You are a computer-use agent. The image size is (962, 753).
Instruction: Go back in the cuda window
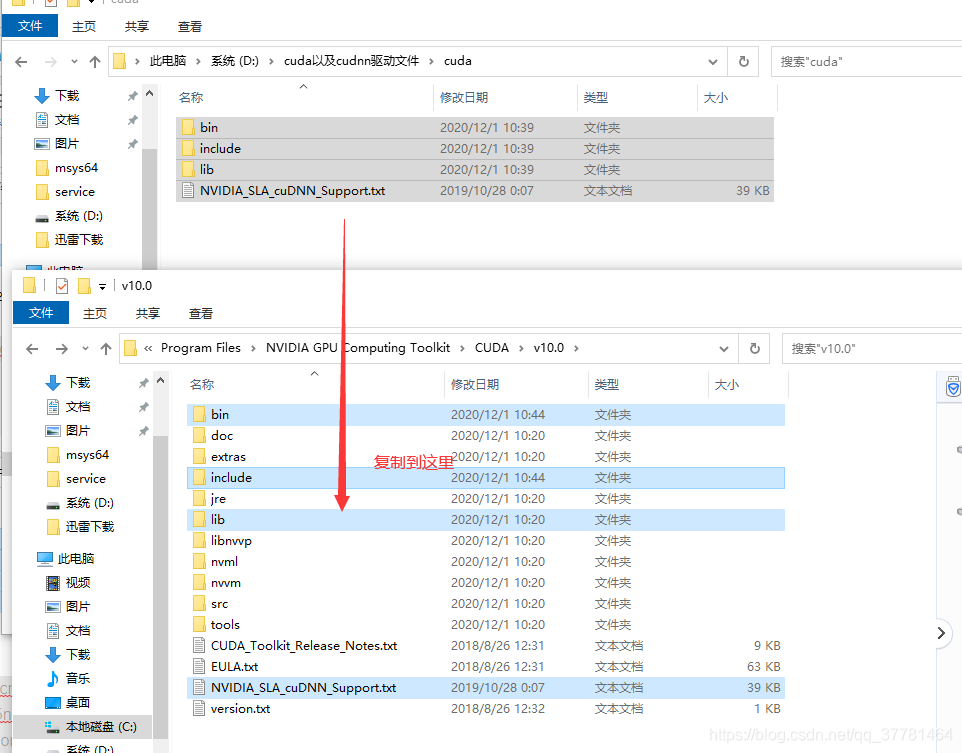coord(21,61)
